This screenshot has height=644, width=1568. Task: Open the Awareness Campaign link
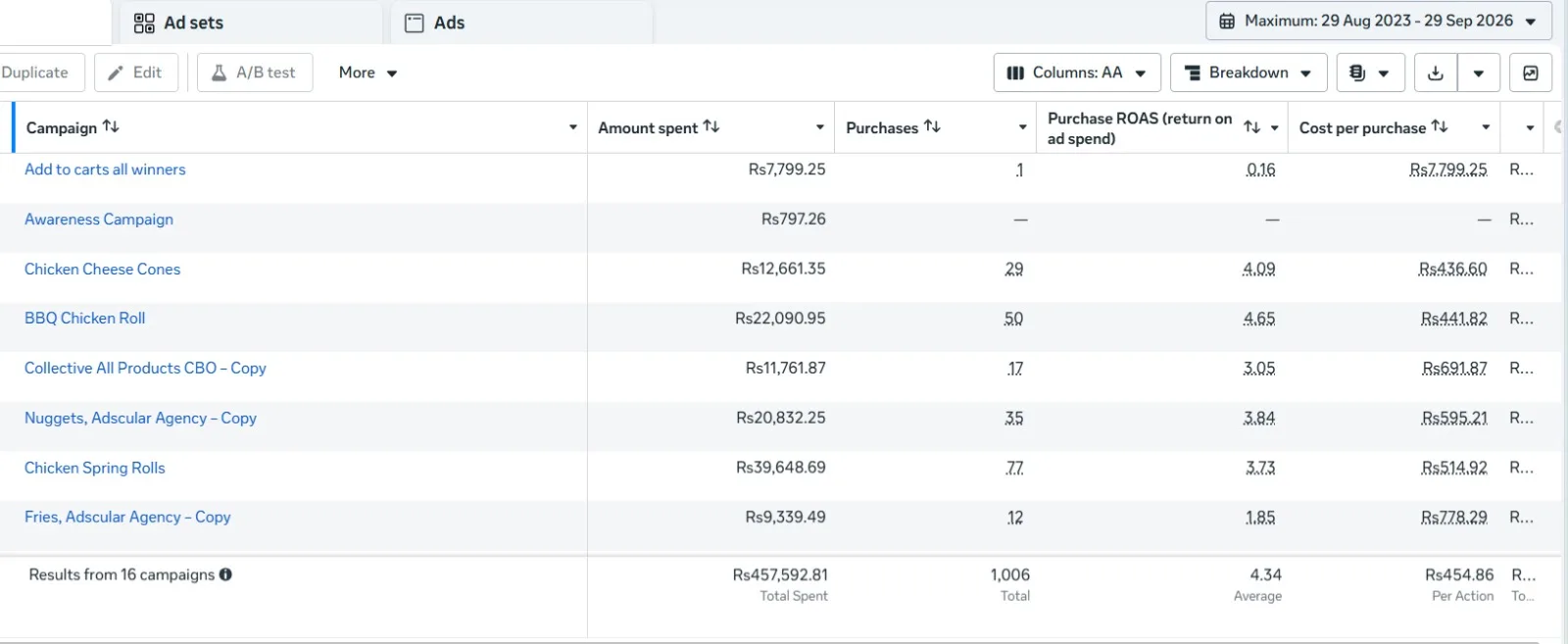click(99, 220)
